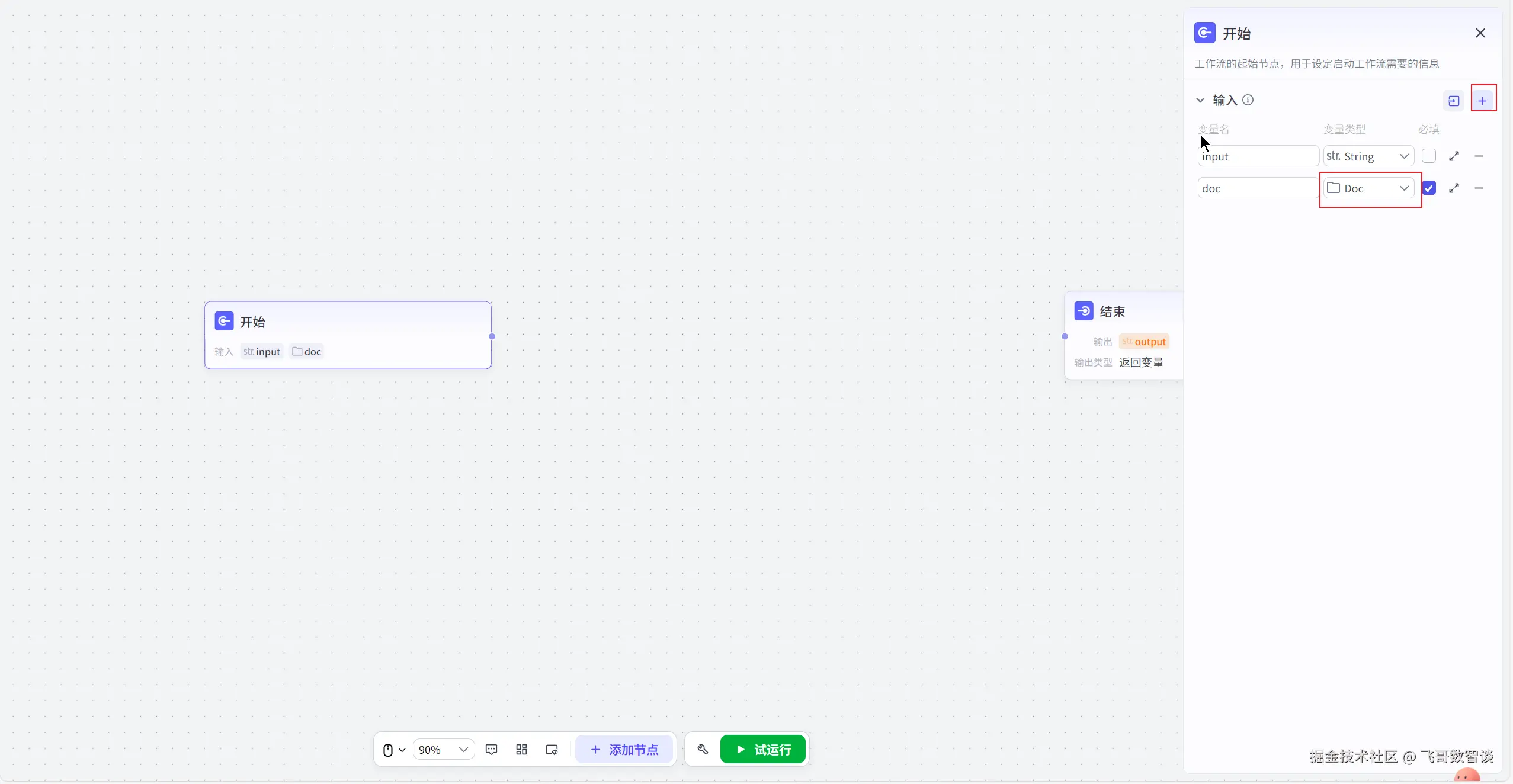
Task: Collapse the 输入 section chevron
Action: pyautogui.click(x=1200, y=100)
